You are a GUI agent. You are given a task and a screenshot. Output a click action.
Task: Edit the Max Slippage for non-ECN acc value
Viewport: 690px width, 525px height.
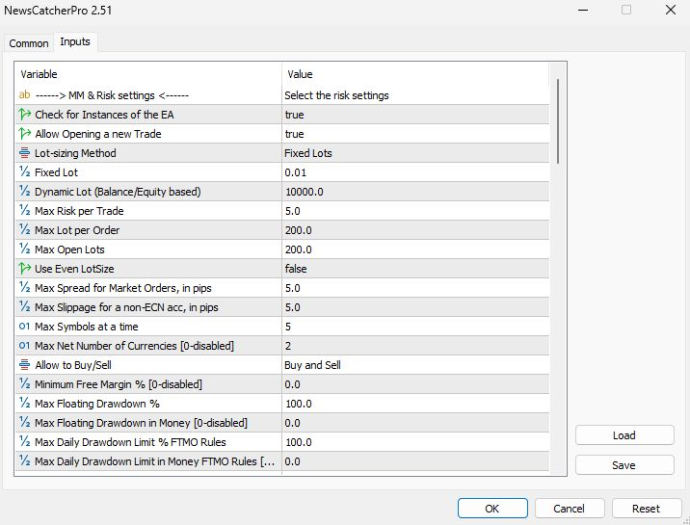[415, 307]
